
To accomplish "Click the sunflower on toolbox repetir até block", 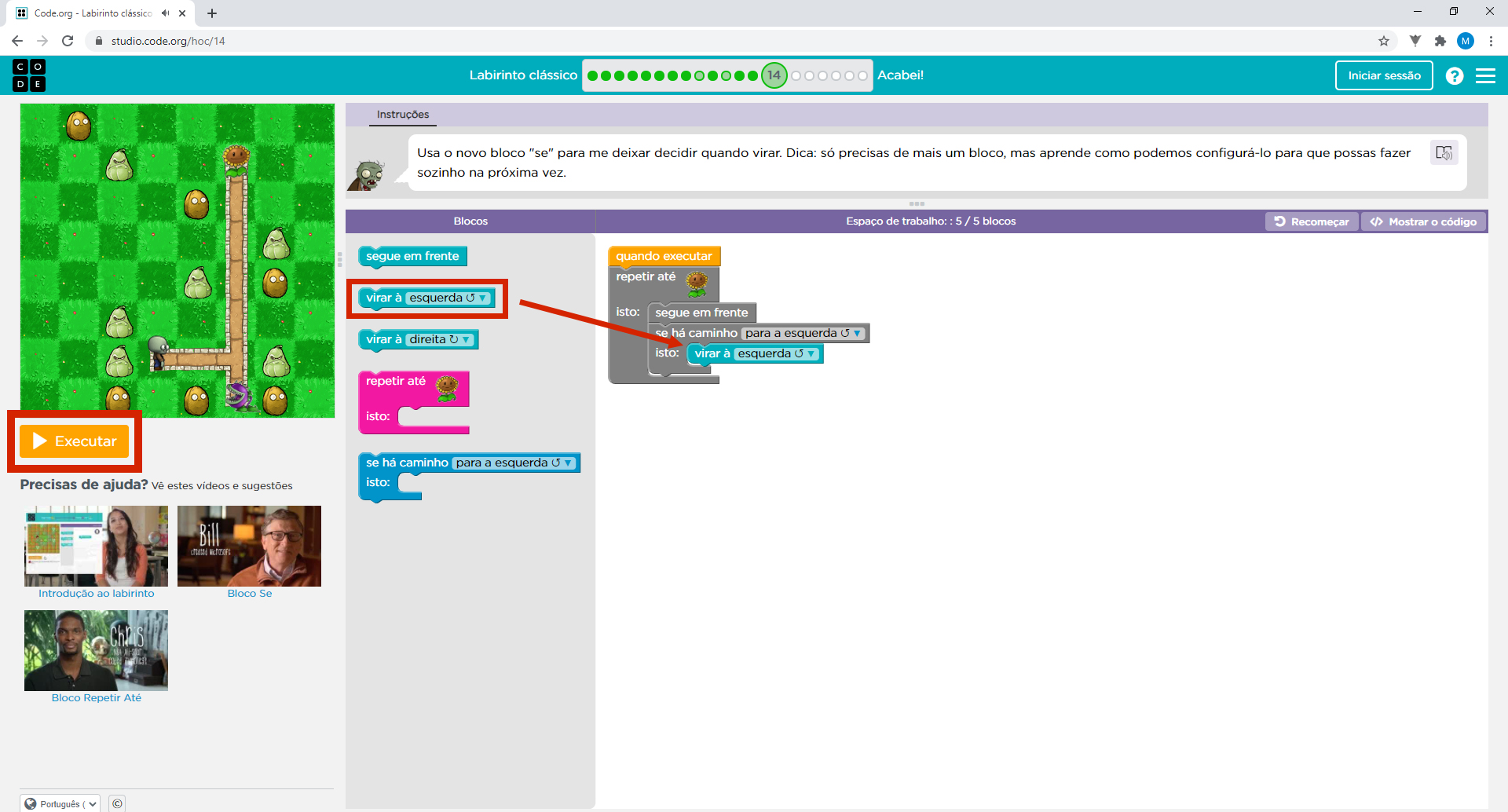I will tap(447, 388).
